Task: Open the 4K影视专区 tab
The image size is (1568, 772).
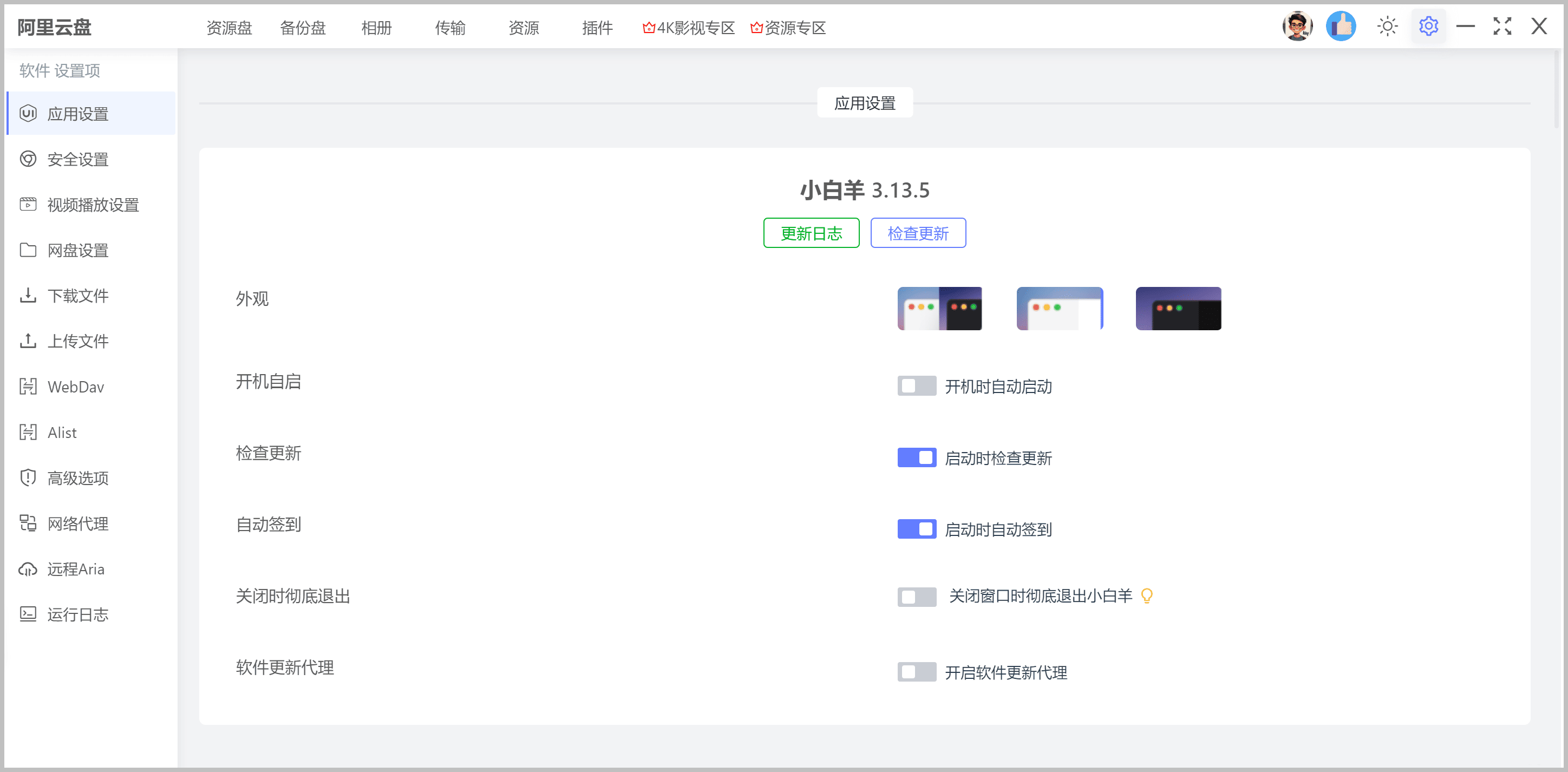Action: coord(689,28)
